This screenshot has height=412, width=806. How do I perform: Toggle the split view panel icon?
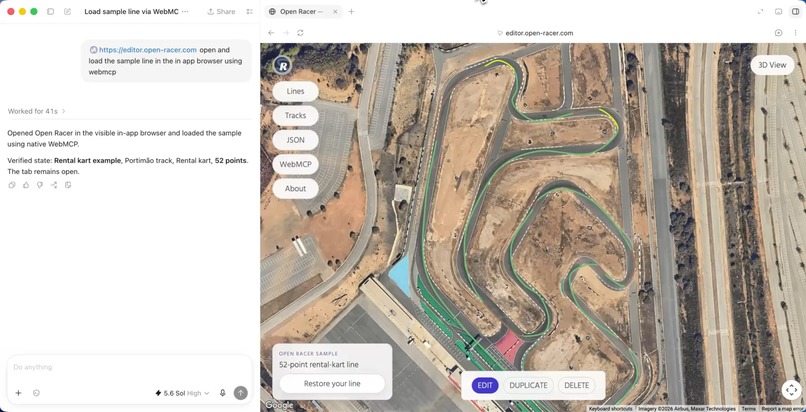[x=795, y=11]
